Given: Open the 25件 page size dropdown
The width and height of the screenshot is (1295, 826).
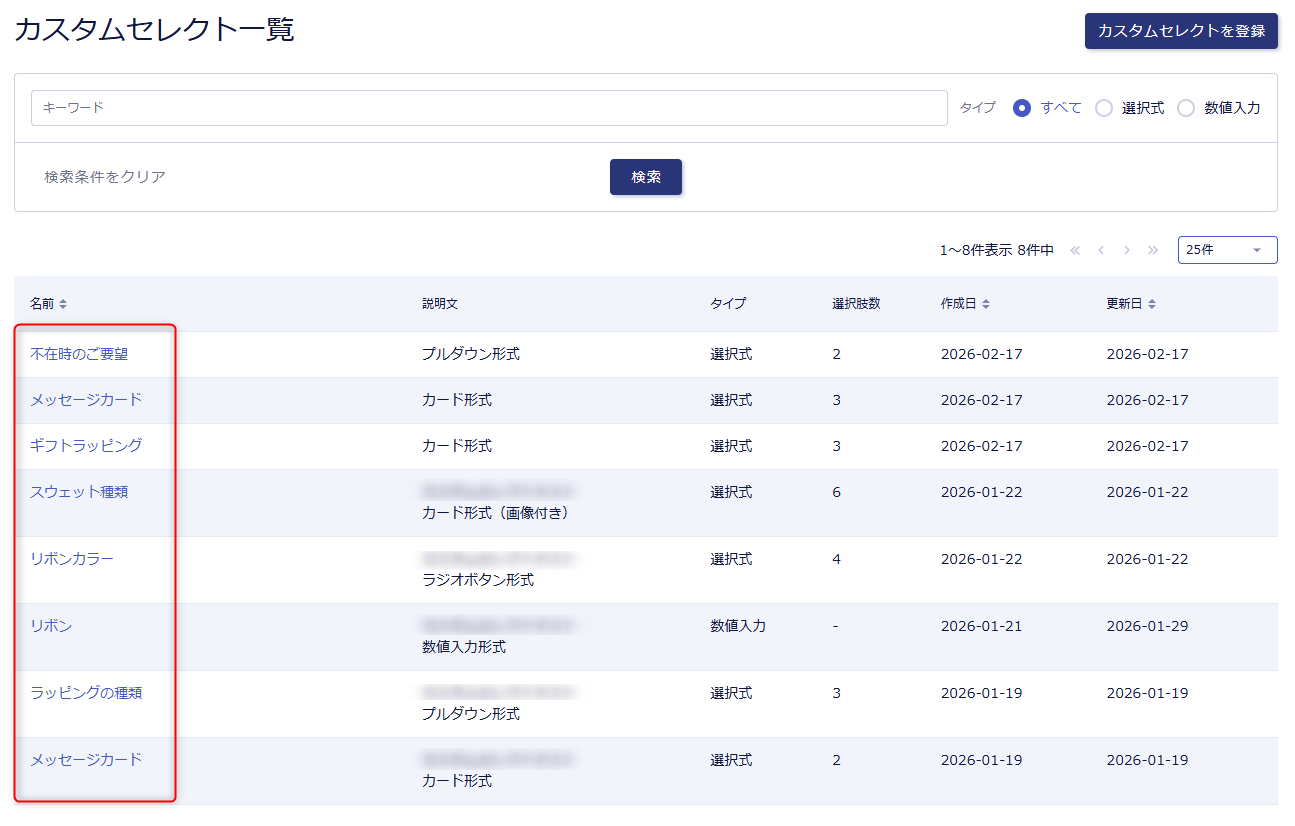Looking at the screenshot, I should [x=1227, y=250].
